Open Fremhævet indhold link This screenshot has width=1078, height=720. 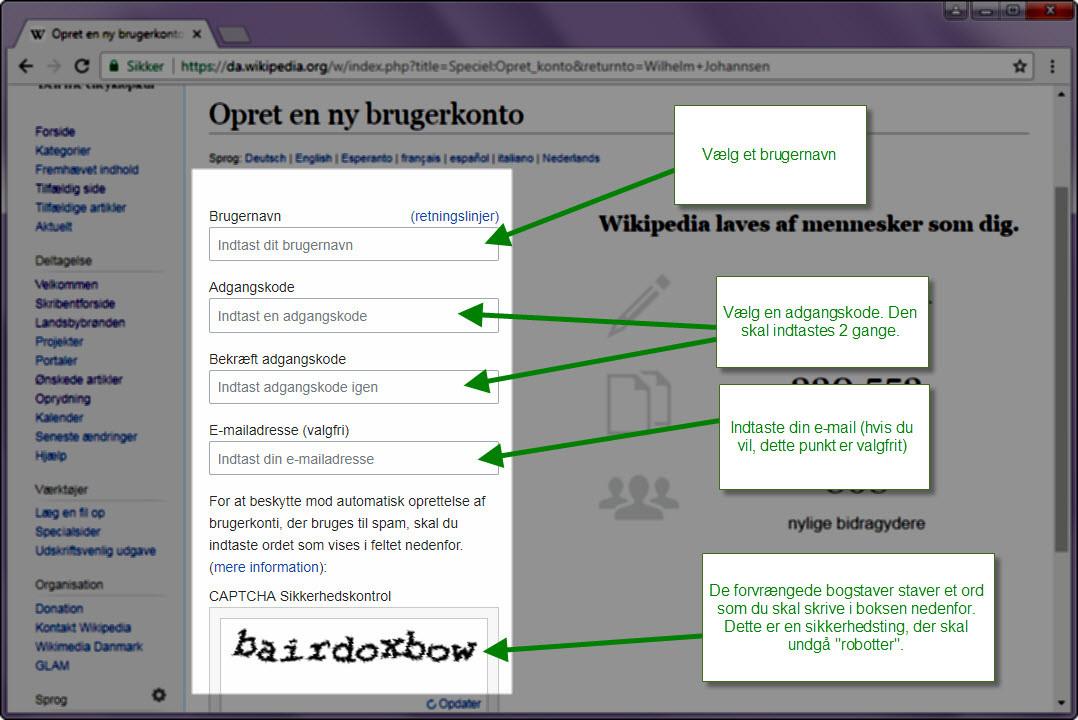[87, 169]
